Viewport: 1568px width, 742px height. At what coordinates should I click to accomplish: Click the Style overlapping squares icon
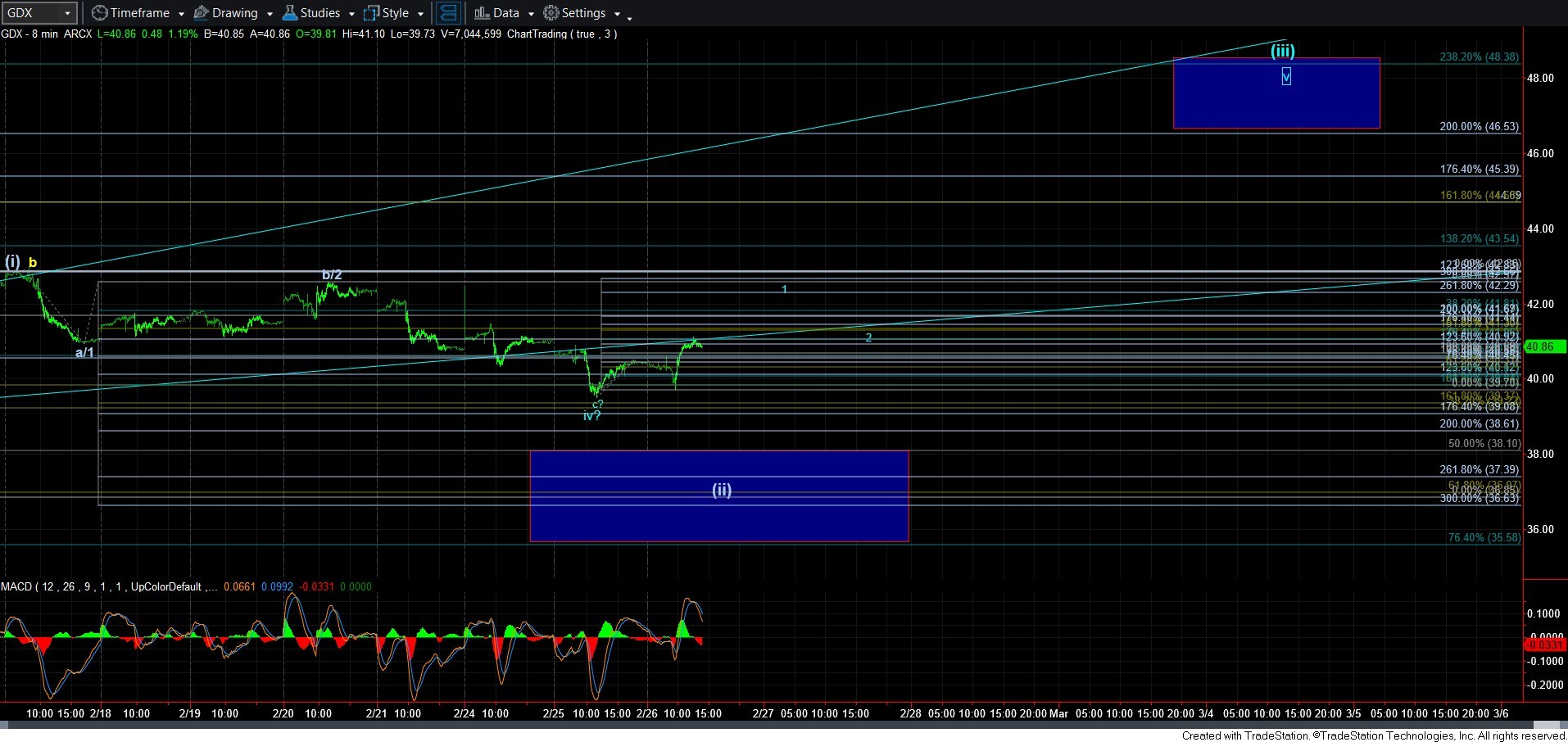pos(372,13)
